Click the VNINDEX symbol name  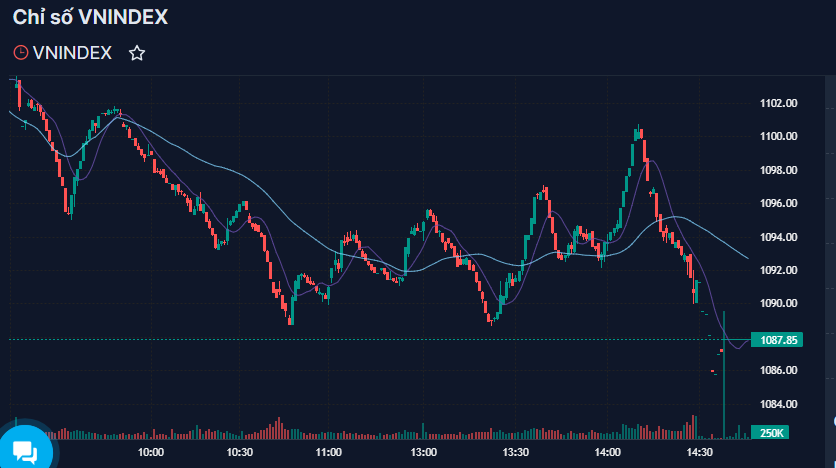click(72, 53)
